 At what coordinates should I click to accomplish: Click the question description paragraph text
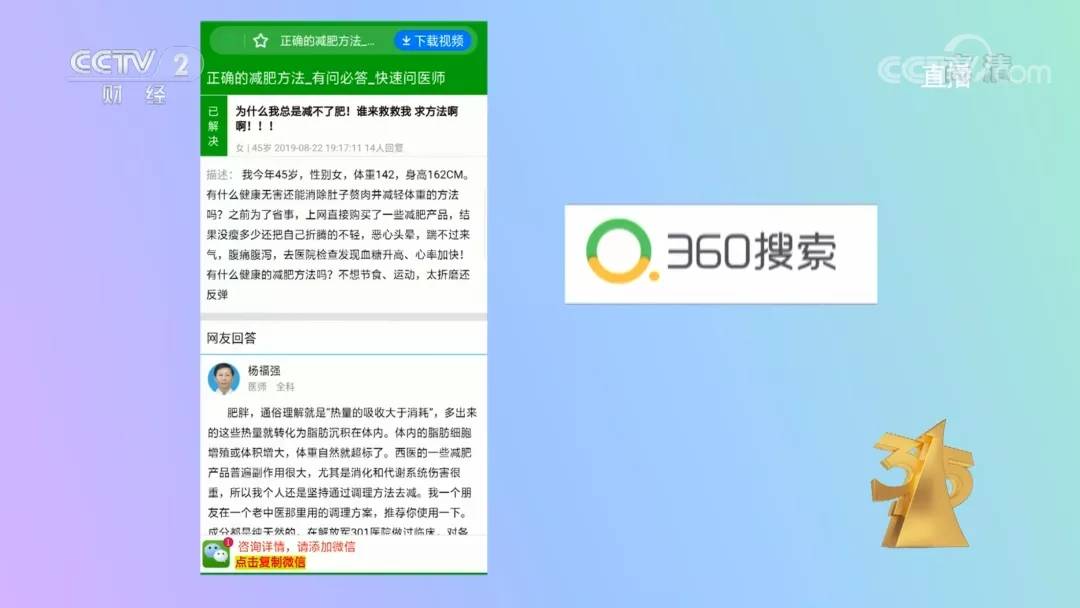tap(338, 234)
